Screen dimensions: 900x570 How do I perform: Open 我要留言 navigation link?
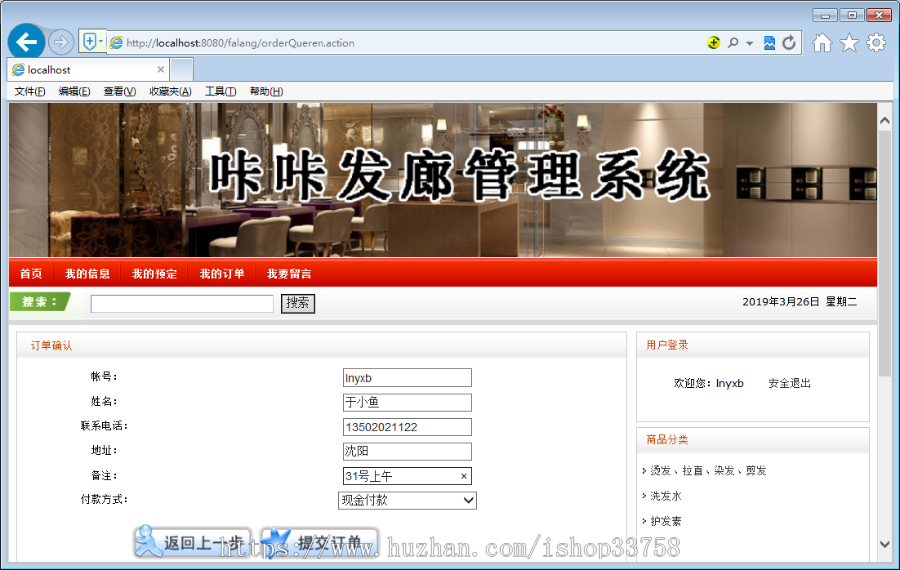click(289, 274)
